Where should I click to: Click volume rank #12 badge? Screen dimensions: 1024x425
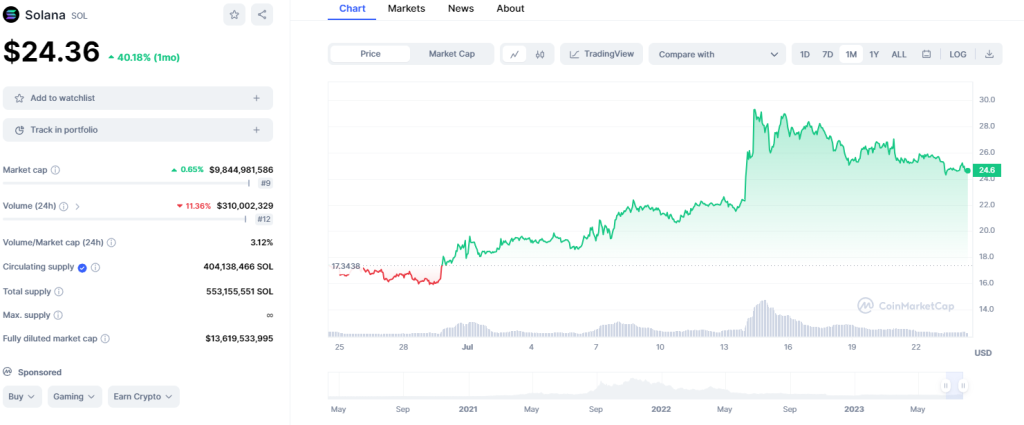[264, 219]
